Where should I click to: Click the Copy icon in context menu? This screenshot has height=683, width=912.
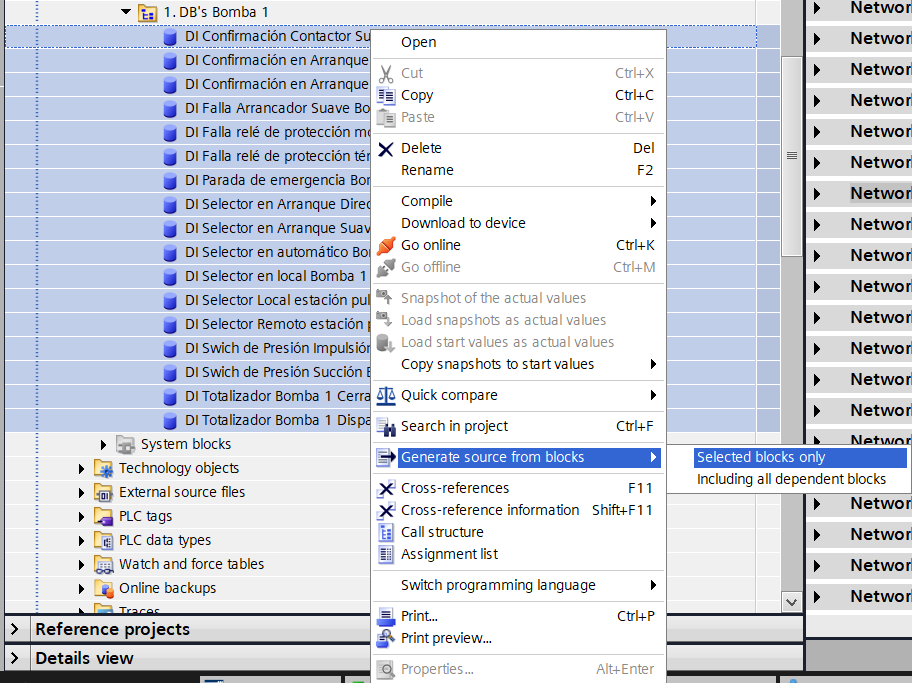point(386,96)
